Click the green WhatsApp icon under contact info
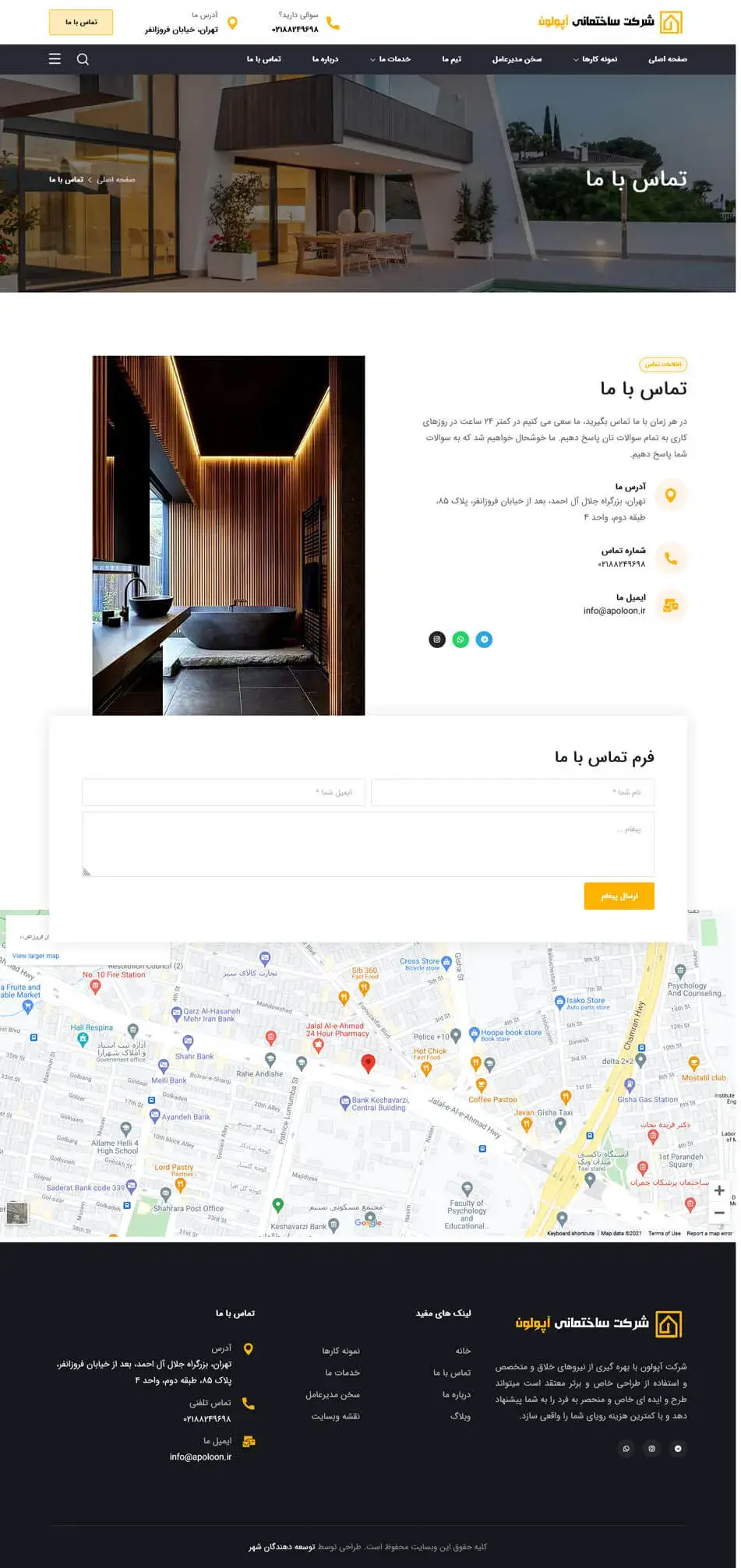Screen dimensions: 741x1568 coord(460,640)
